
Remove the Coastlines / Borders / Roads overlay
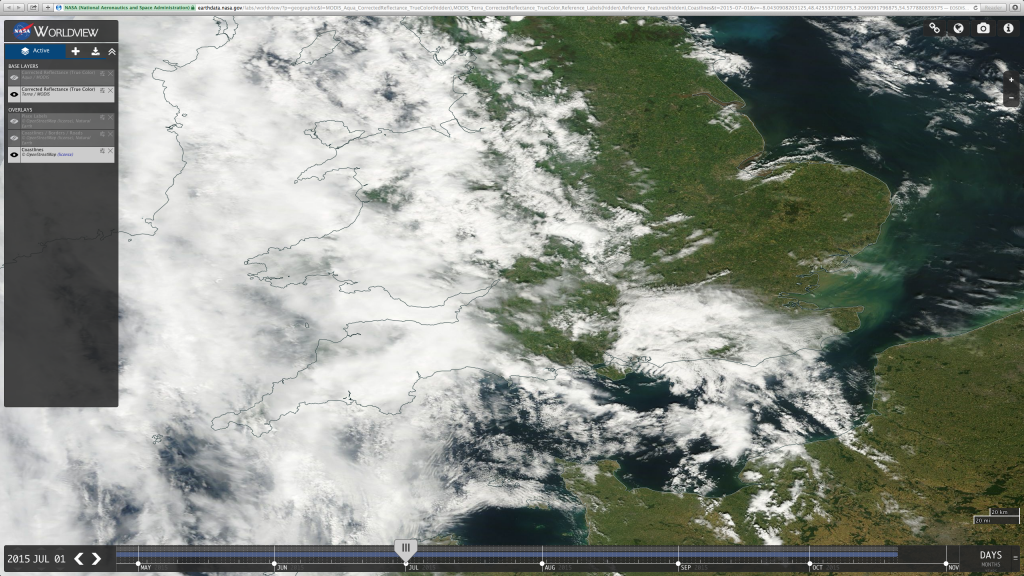[110, 135]
